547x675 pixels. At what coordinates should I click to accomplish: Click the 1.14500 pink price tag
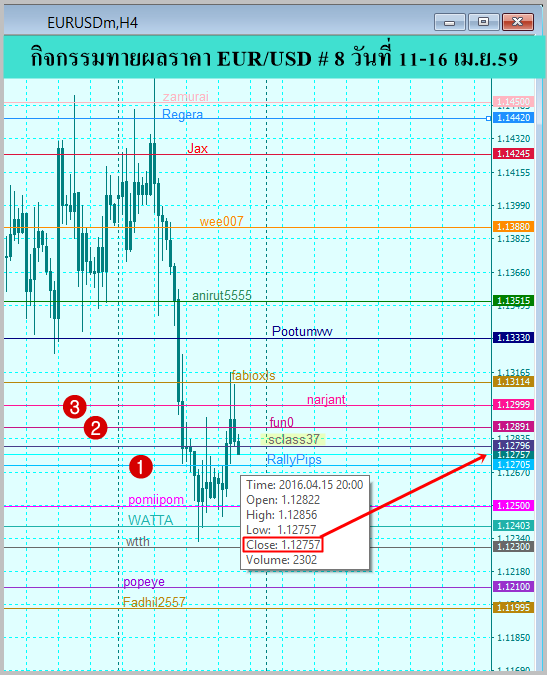click(513, 102)
